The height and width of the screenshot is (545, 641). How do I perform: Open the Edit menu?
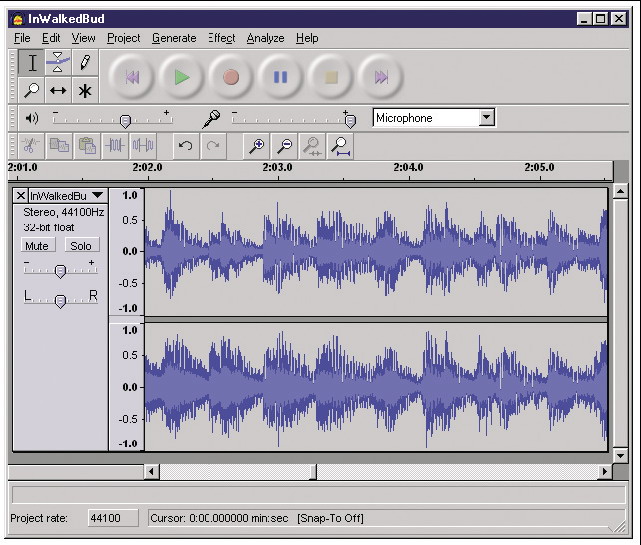coord(51,38)
